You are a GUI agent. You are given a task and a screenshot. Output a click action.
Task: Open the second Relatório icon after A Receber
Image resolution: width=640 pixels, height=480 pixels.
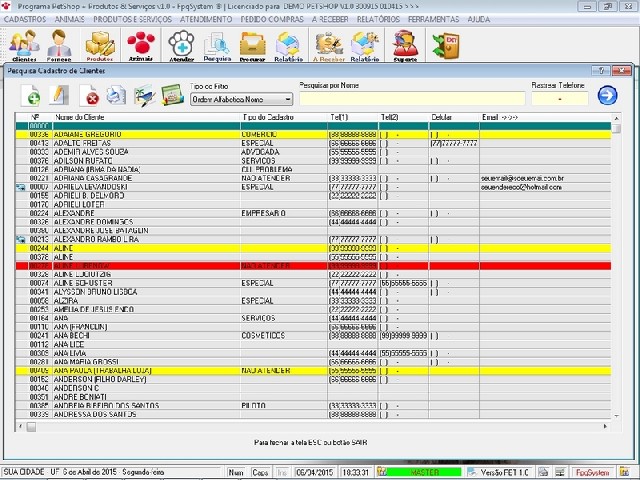(364, 45)
